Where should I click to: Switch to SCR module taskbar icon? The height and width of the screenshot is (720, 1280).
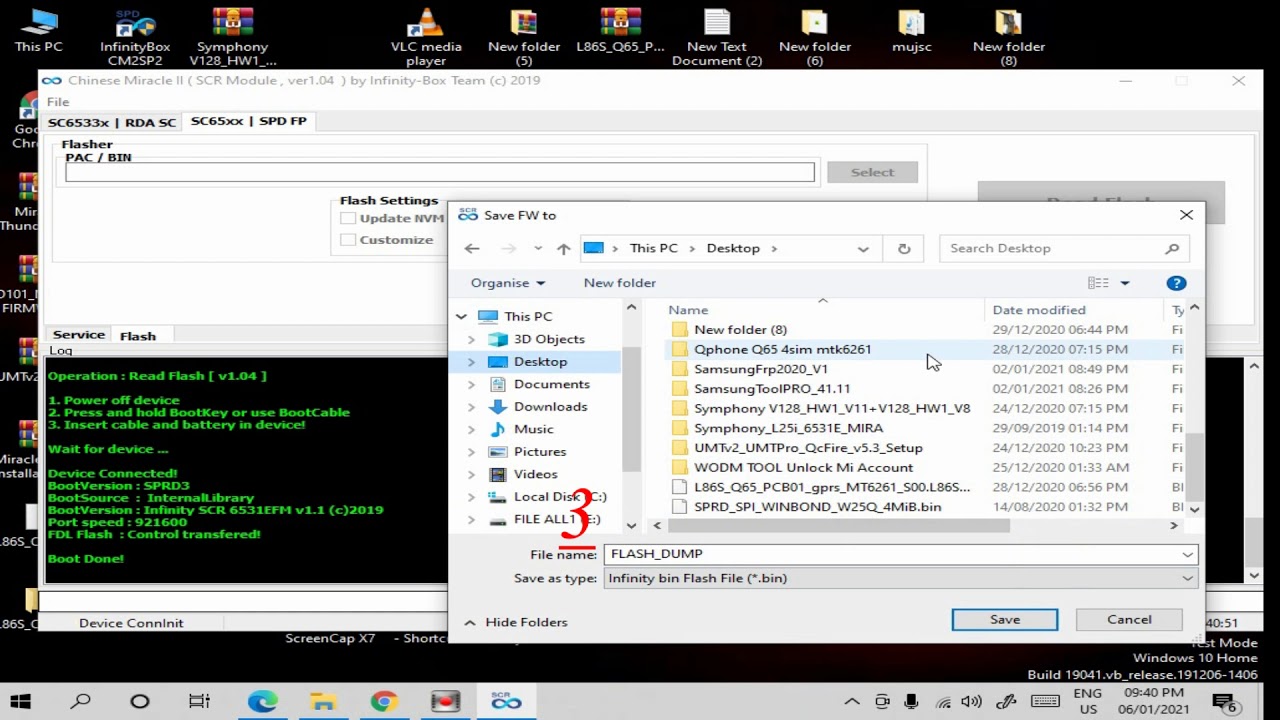(x=506, y=702)
